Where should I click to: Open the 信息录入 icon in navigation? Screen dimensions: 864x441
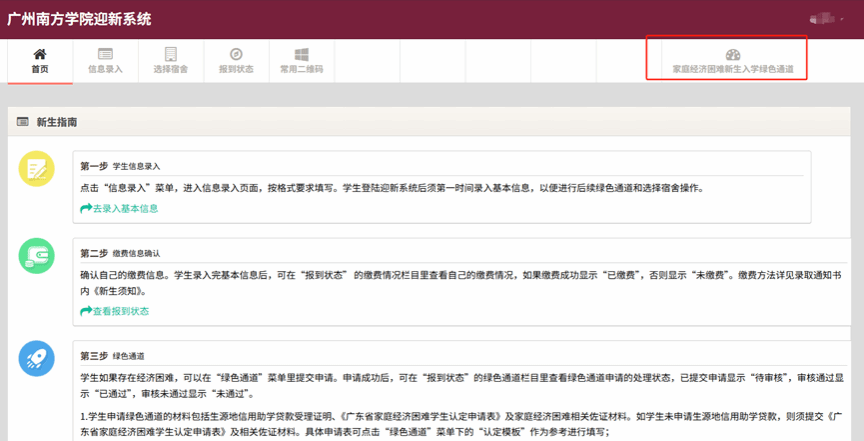pyautogui.click(x=105, y=54)
